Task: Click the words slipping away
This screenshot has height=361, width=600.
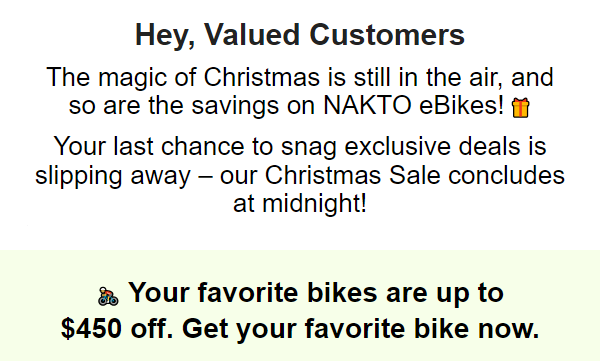Action: [112, 175]
